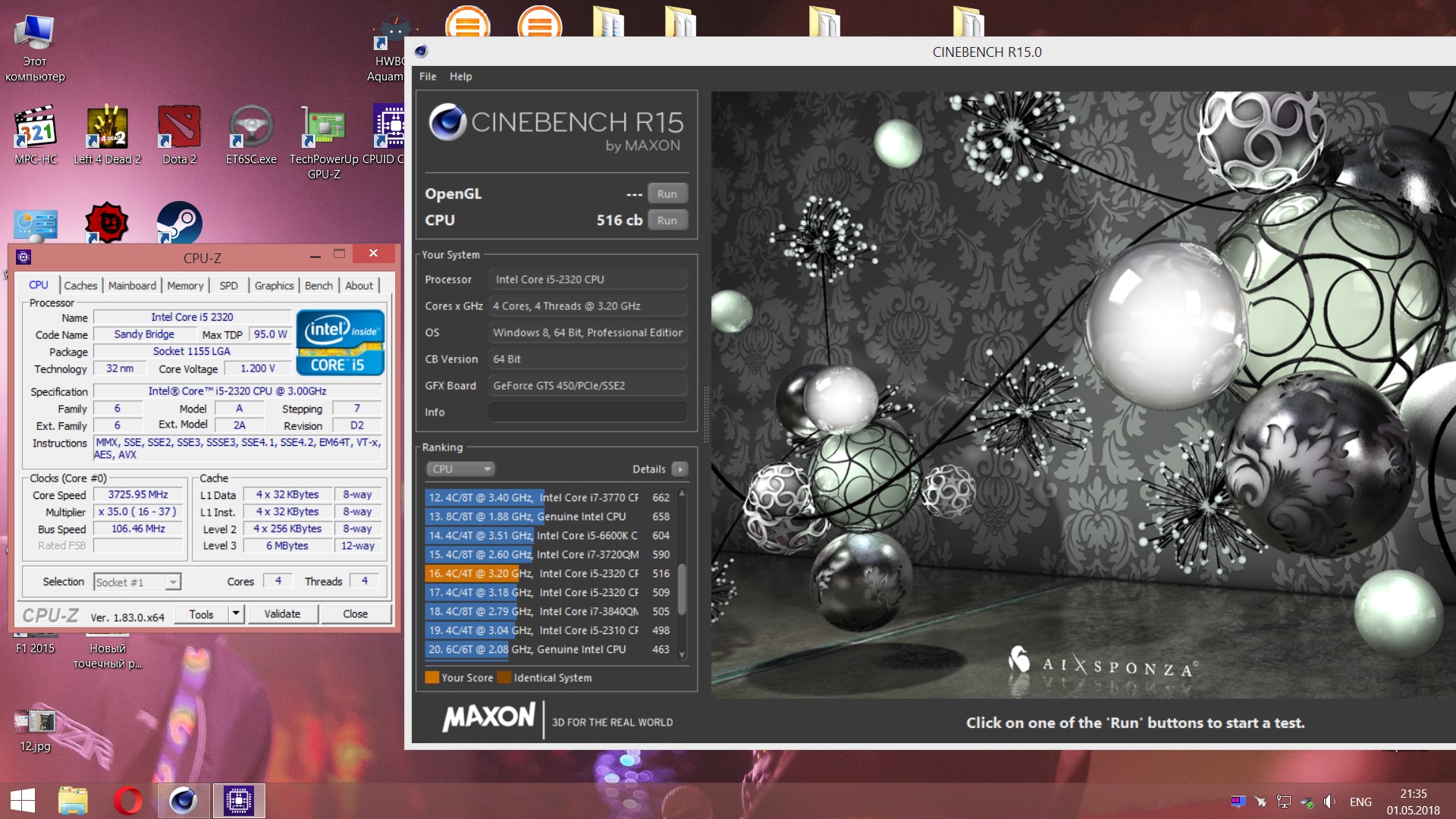Click the Identical System legend swatch
This screenshot has width=1456, height=819.
coord(504,677)
